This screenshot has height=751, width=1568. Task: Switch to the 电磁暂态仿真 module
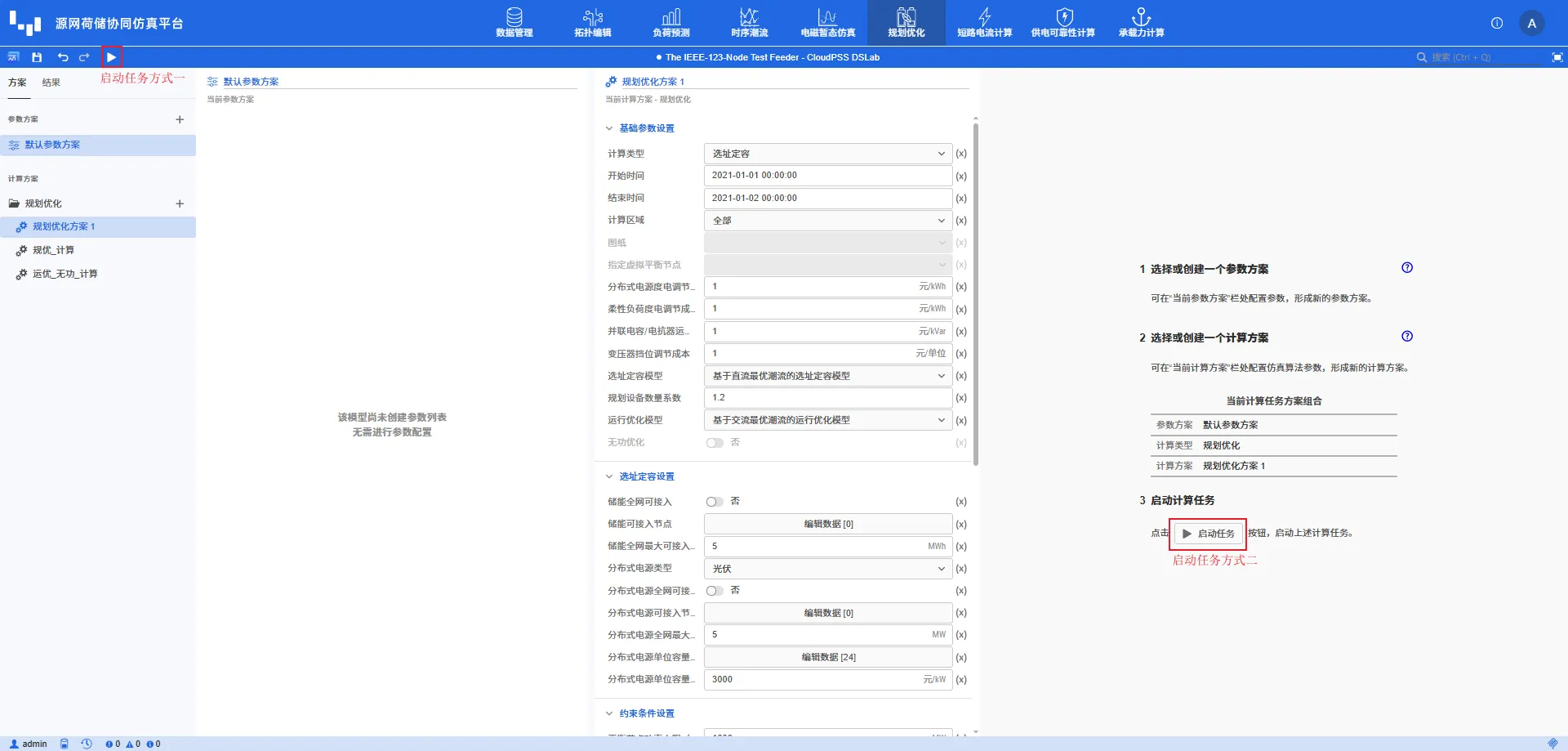(x=828, y=22)
